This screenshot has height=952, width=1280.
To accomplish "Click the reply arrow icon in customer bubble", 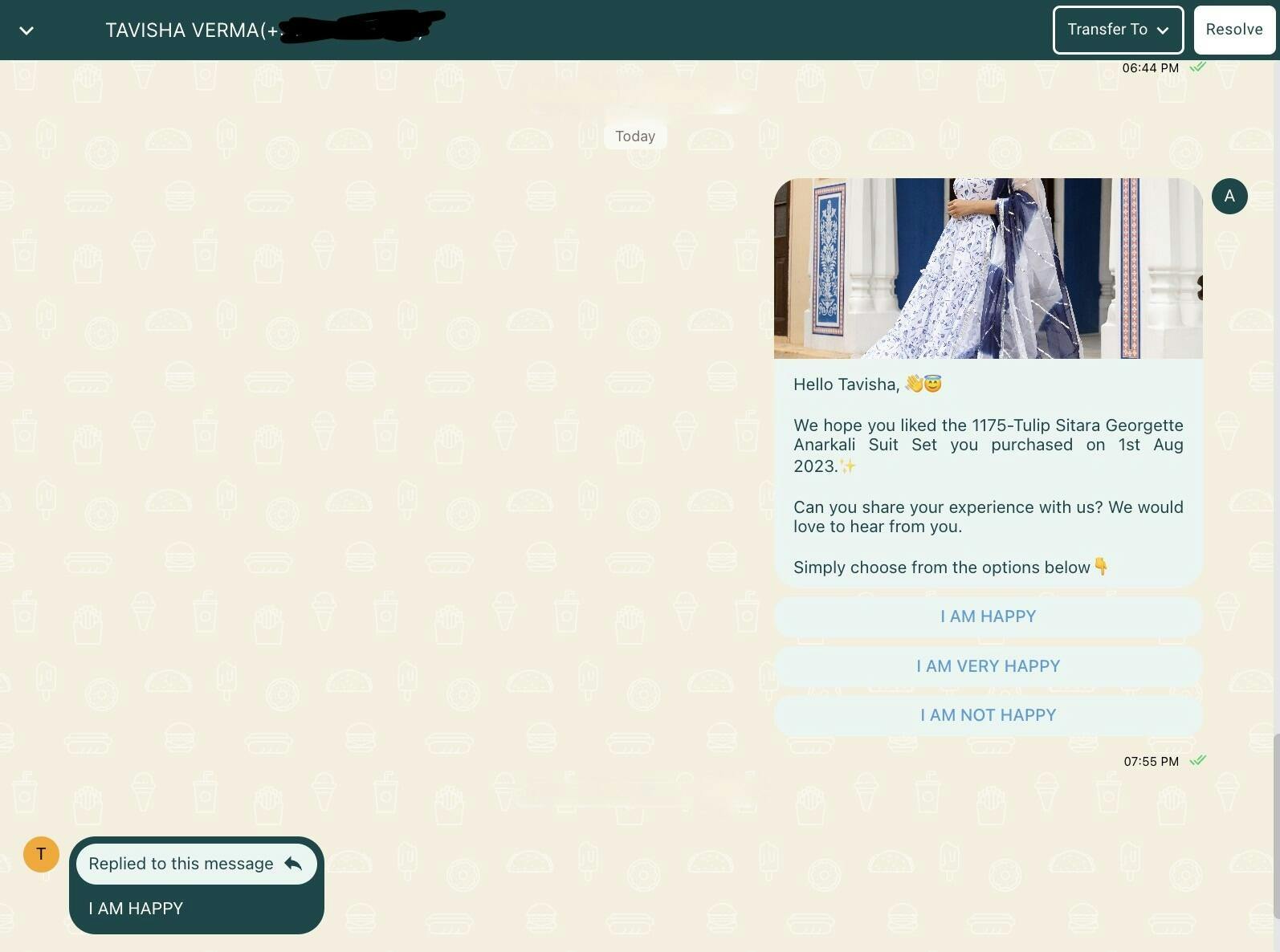I will pos(293,864).
